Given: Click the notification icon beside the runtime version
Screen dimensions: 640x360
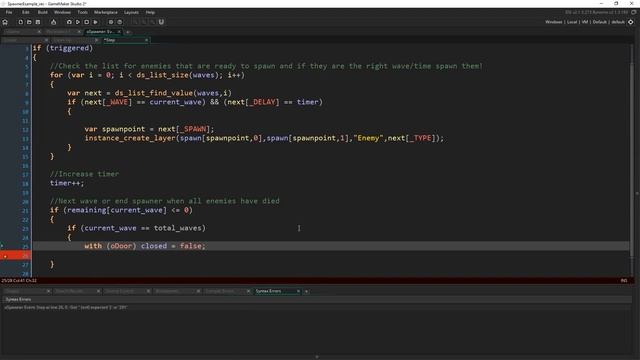Looking at the screenshot, I should 634,12.
